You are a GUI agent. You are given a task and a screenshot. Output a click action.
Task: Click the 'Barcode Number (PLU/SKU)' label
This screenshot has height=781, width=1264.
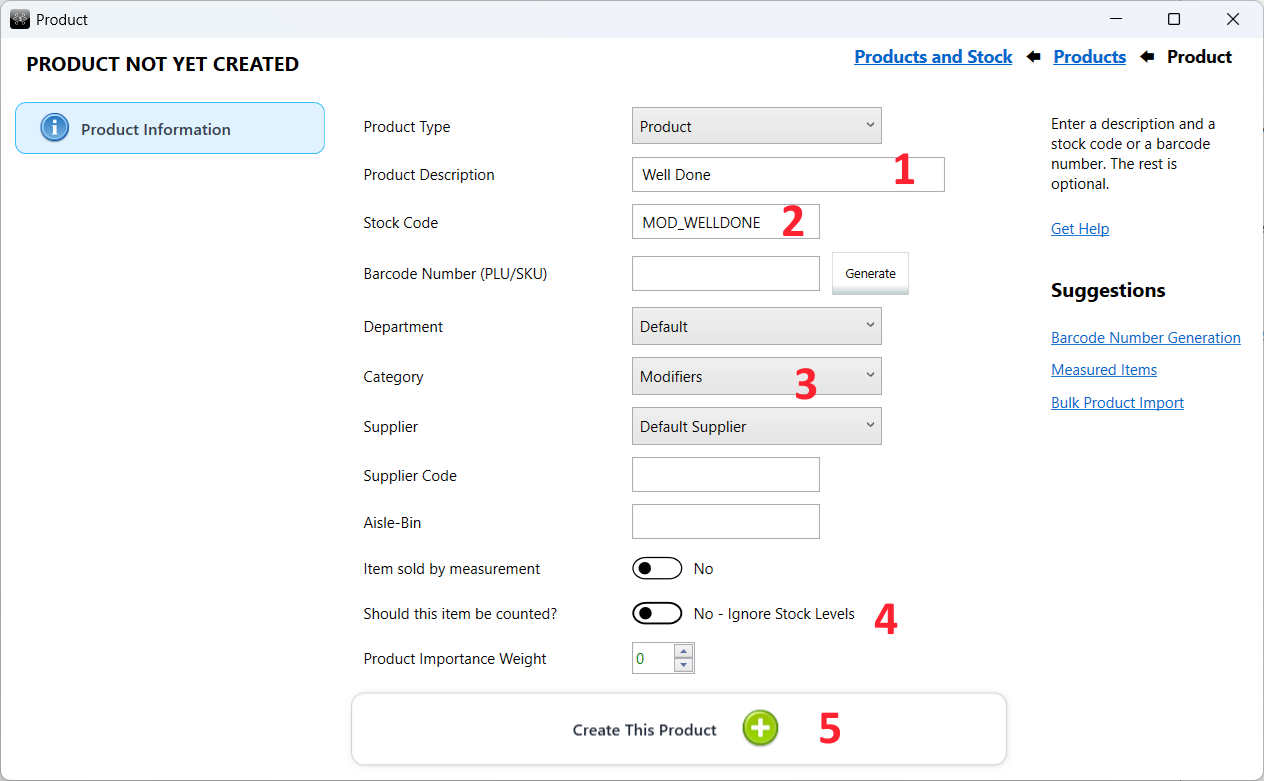coord(455,274)
